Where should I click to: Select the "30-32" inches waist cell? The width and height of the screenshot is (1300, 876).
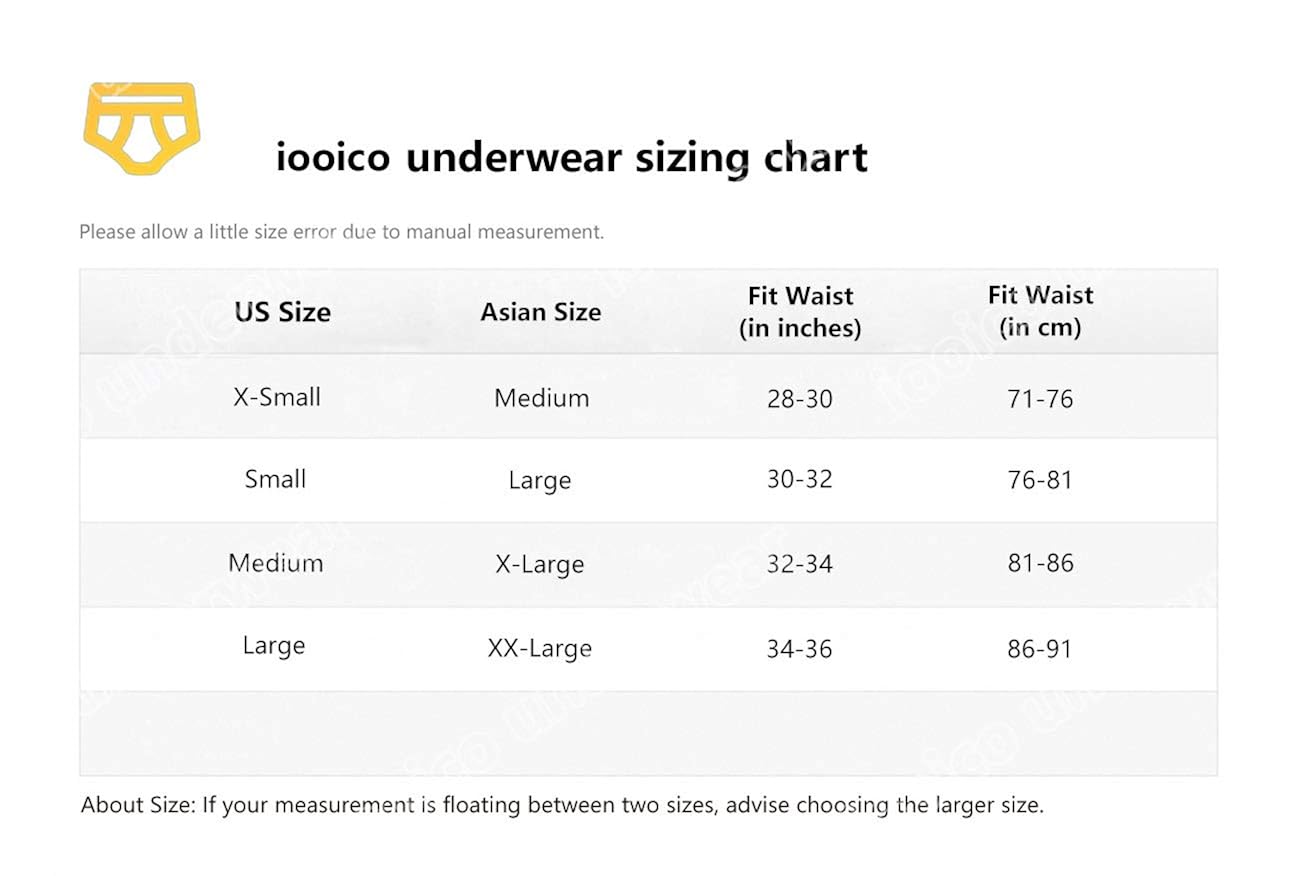[x=800, y=480]
